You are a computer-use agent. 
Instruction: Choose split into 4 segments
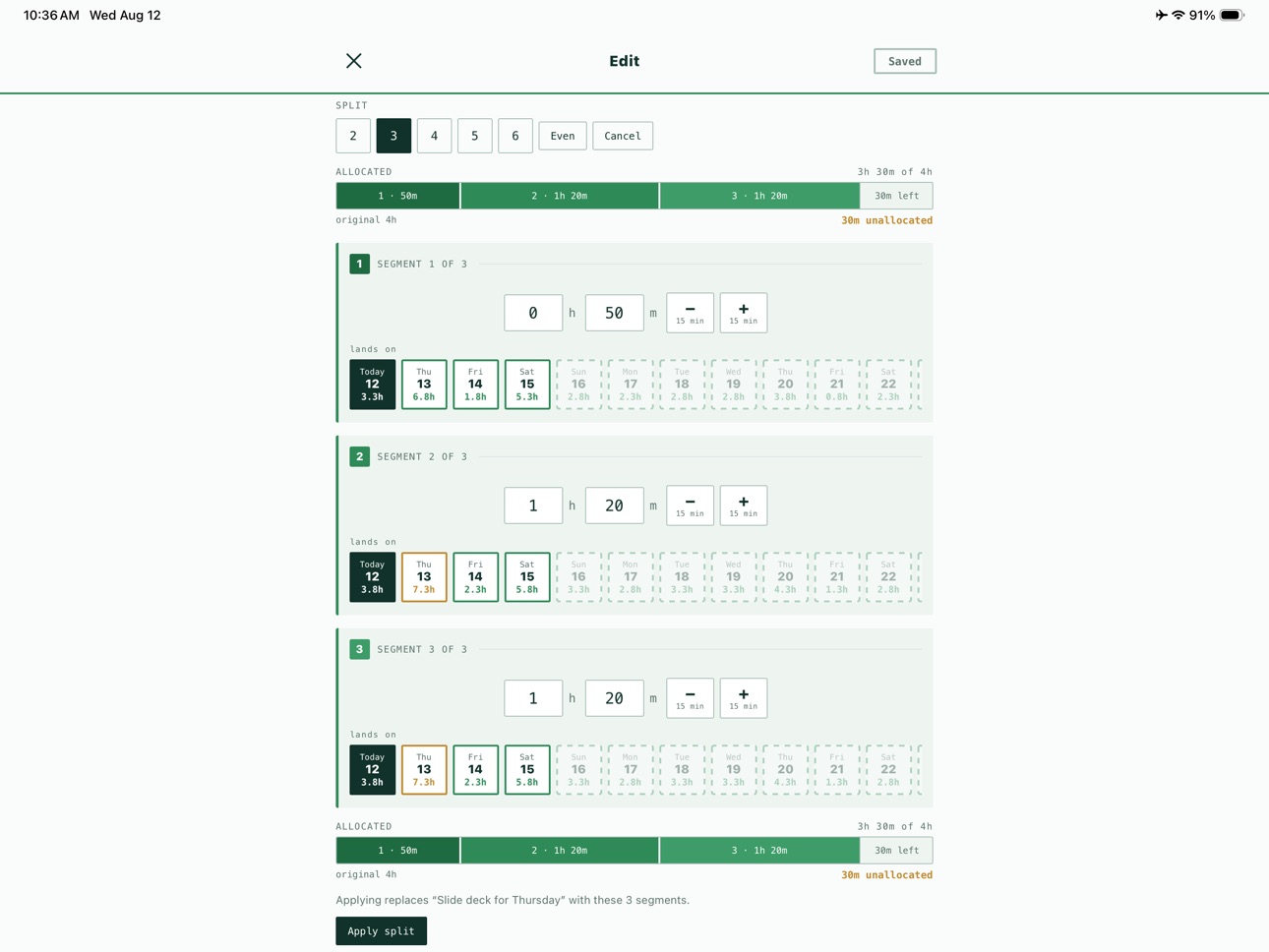[x=434, y=136]
